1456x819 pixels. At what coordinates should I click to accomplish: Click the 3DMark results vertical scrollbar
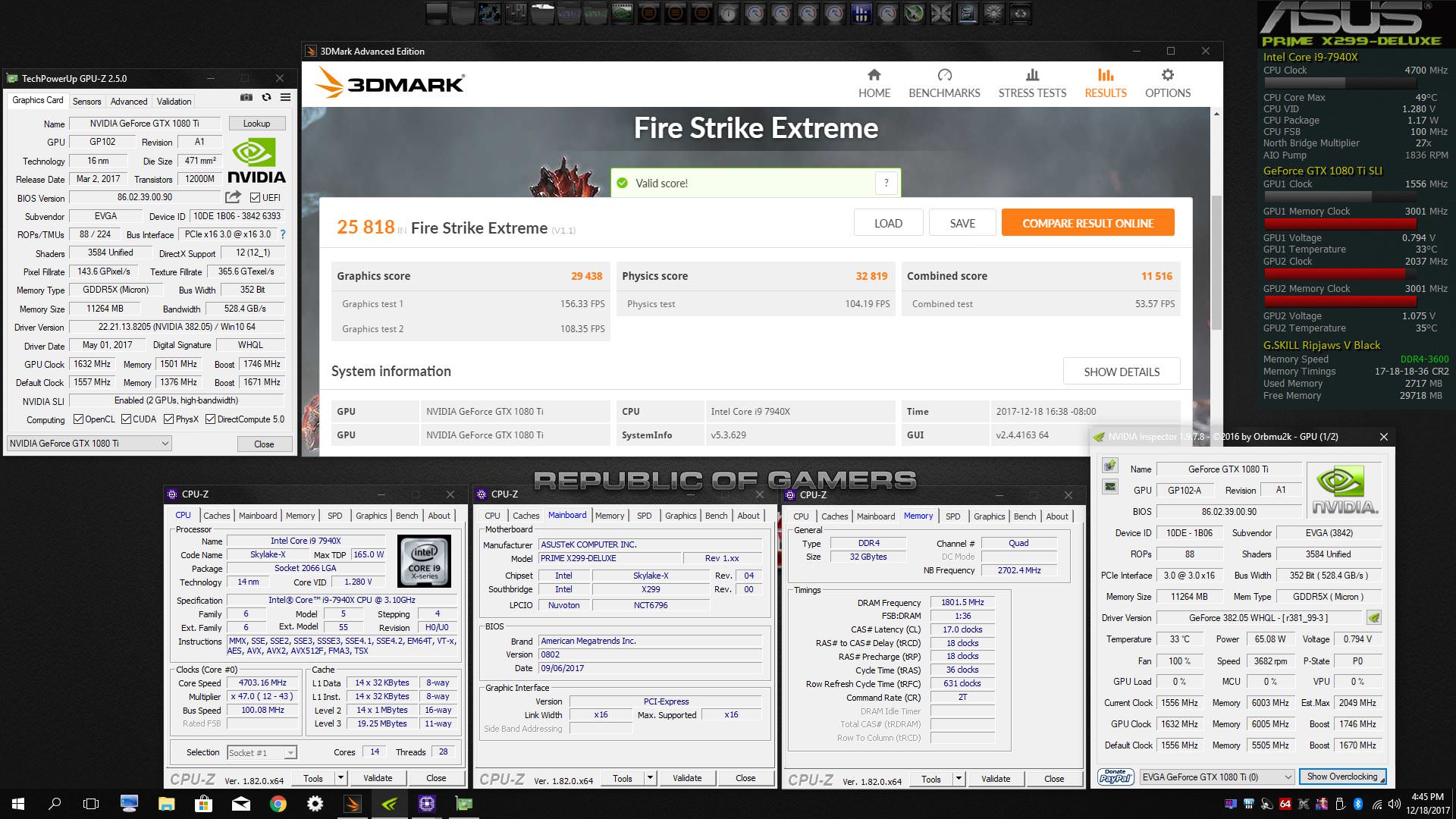[1216, 262]
